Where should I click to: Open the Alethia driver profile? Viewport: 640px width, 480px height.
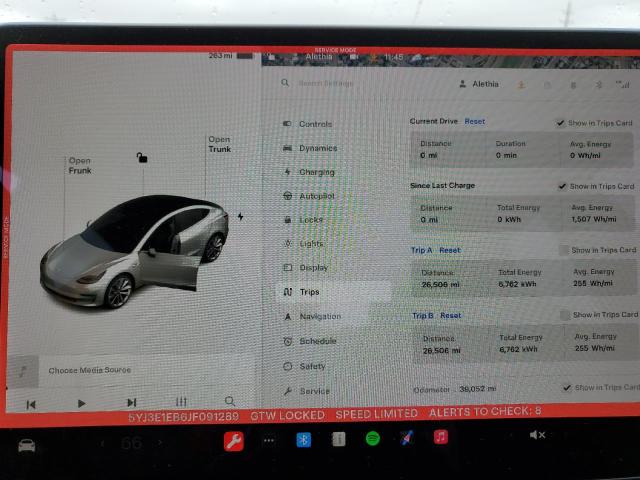pyautogui.click(x=479, y=84)
